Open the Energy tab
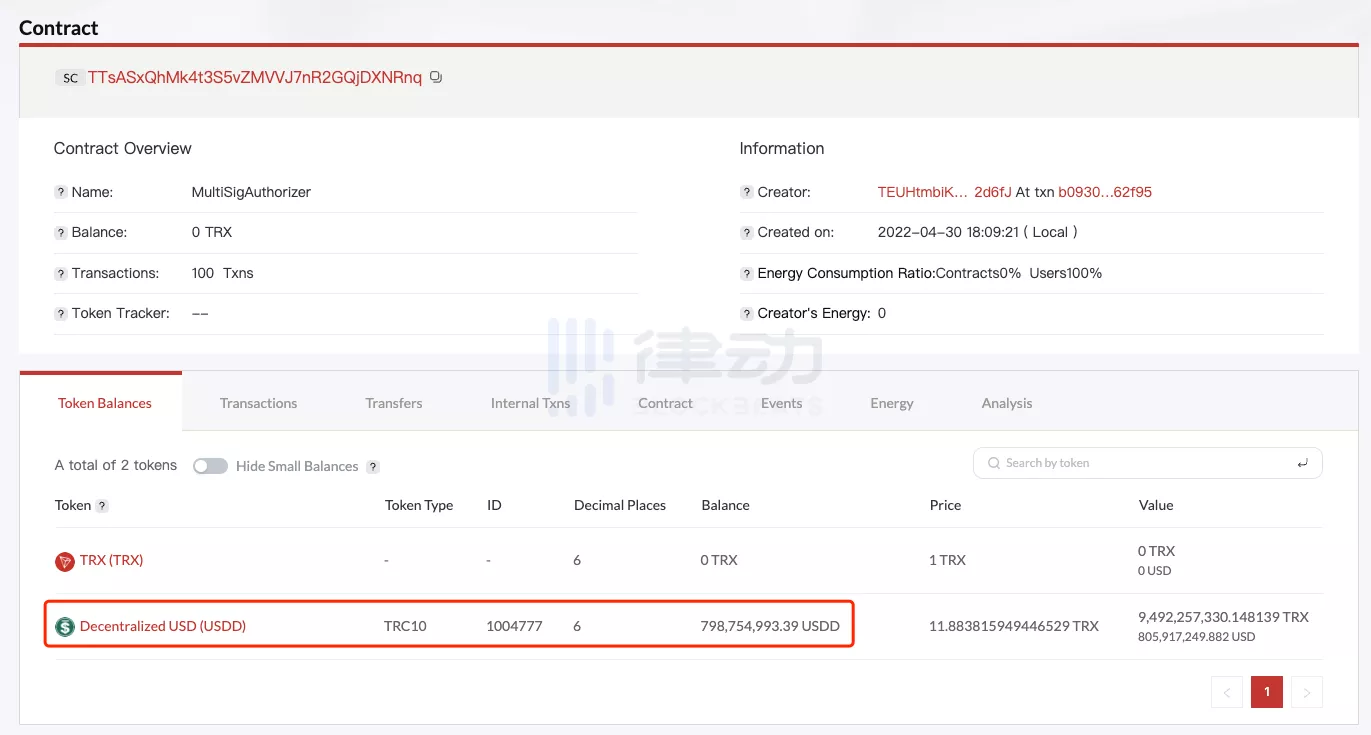This screenshot has width=1371, height=735. (x=892, y=403)
